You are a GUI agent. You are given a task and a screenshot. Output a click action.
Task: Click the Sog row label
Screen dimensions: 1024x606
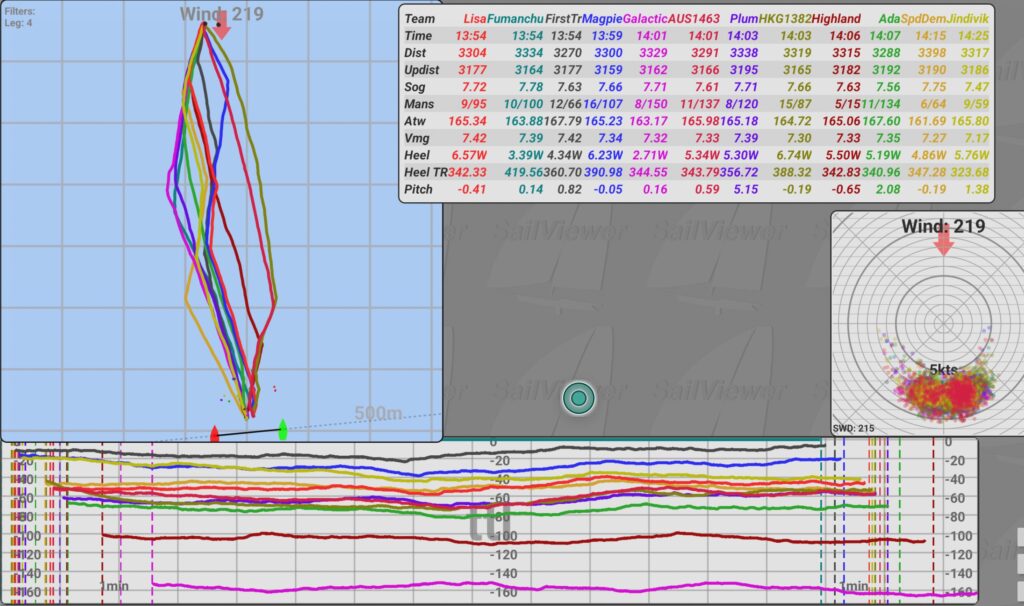415,87
